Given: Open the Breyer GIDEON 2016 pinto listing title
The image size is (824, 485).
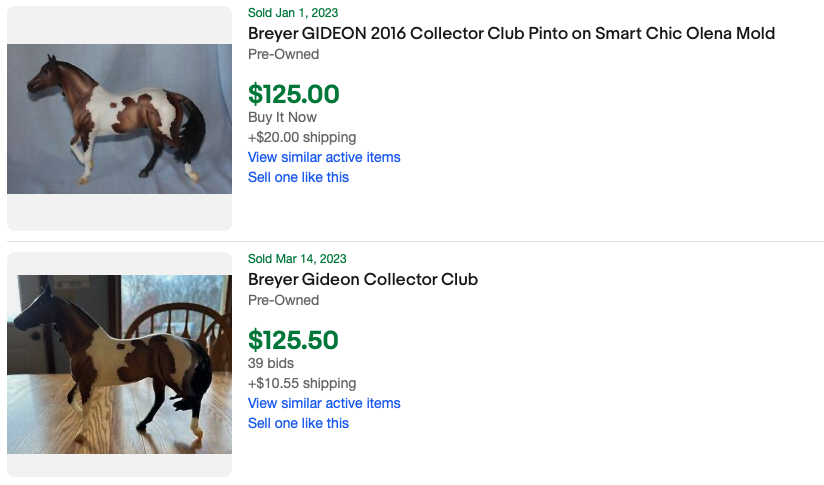Looking at the screenshot, I should click(511, 34).
